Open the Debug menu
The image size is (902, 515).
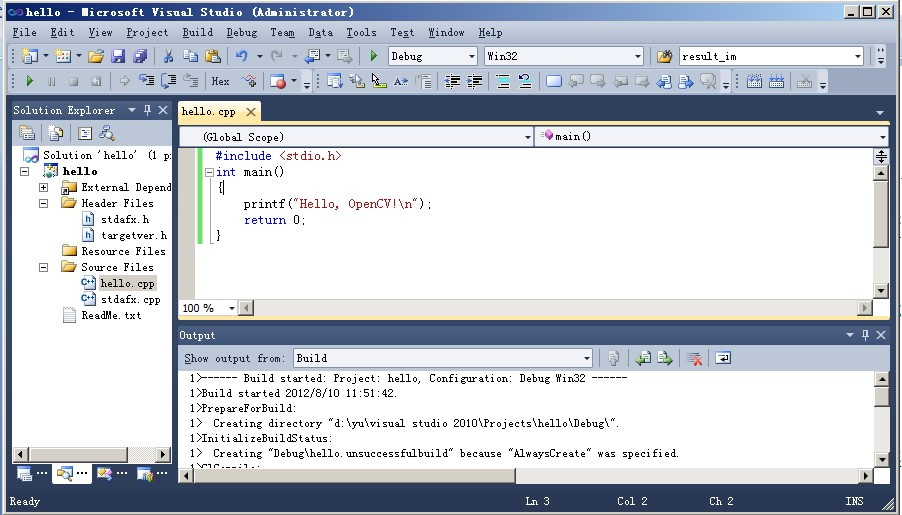pos(242,32)
